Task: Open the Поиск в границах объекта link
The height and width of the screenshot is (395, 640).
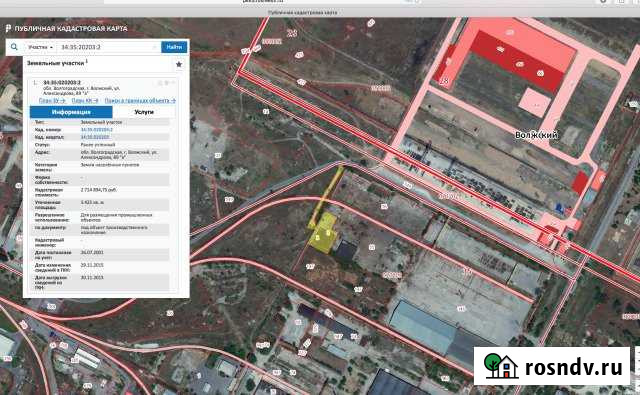Action: (x=140, y=100)
